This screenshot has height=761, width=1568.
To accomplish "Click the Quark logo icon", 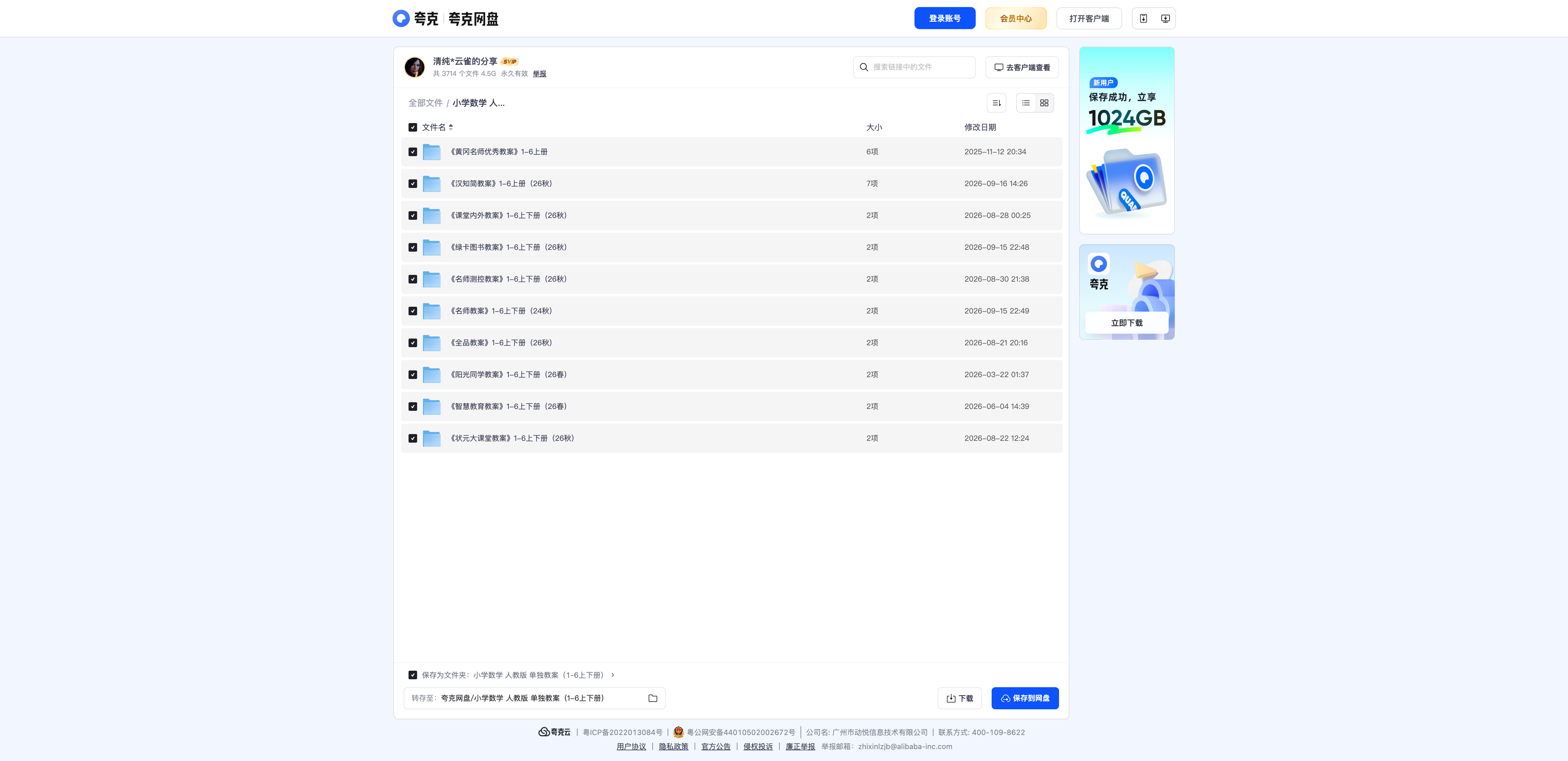I will click(x=401, y=18).
